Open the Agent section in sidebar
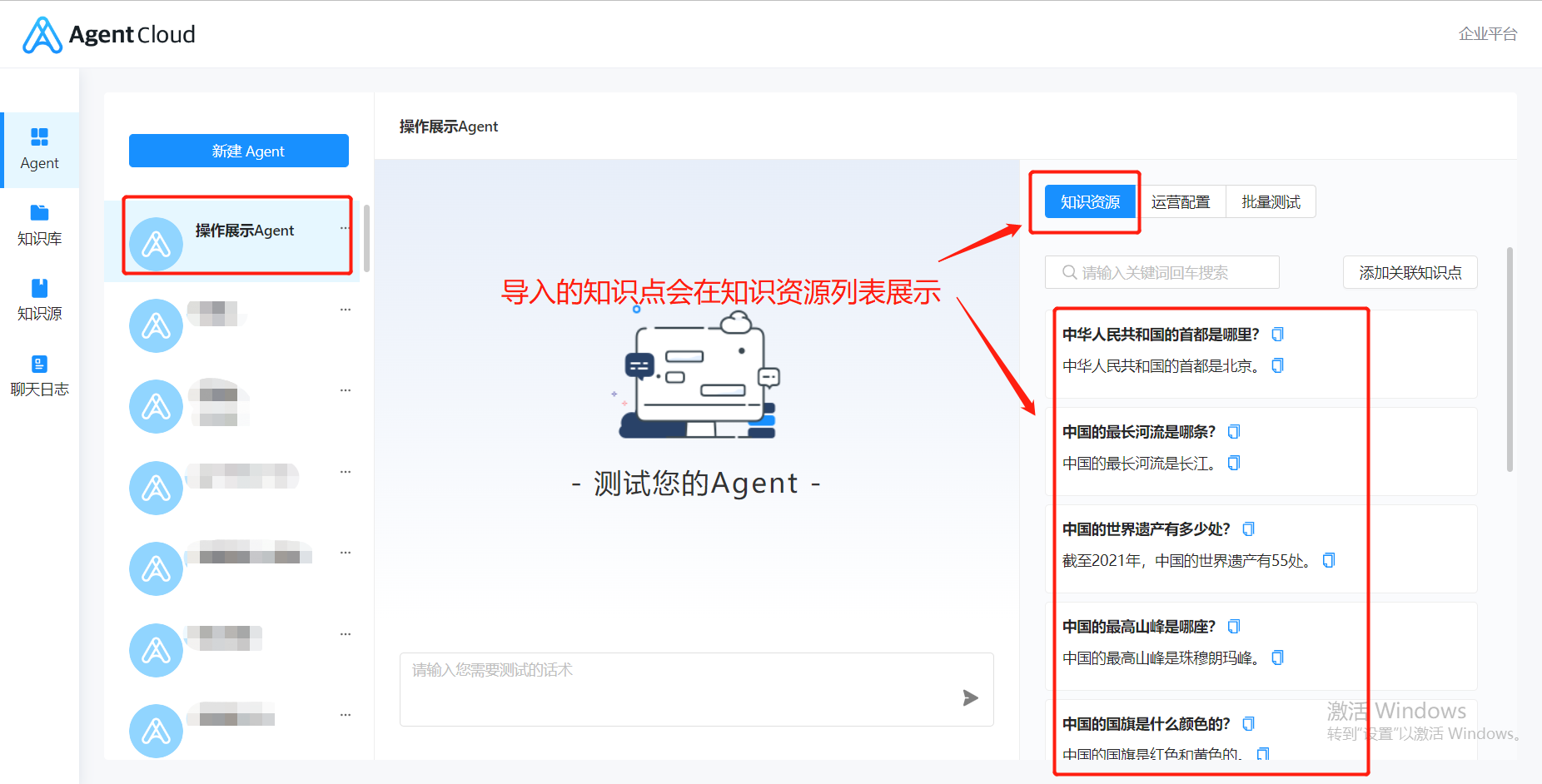This screenshot has height=784, width=1542. [39, 150]
